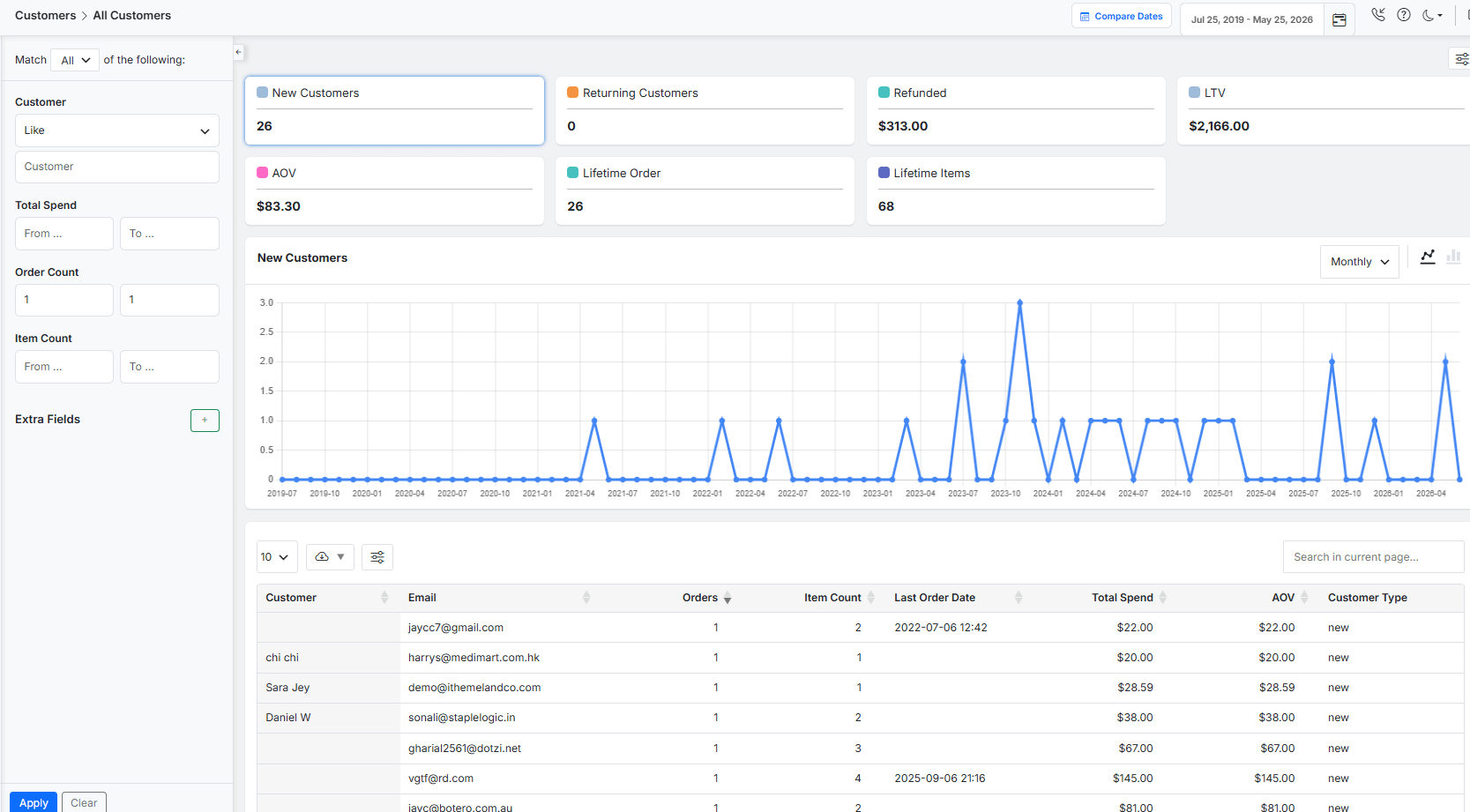Open table column settings icon
Viewport: 1470px width, 812px height.
pos(377,557)
